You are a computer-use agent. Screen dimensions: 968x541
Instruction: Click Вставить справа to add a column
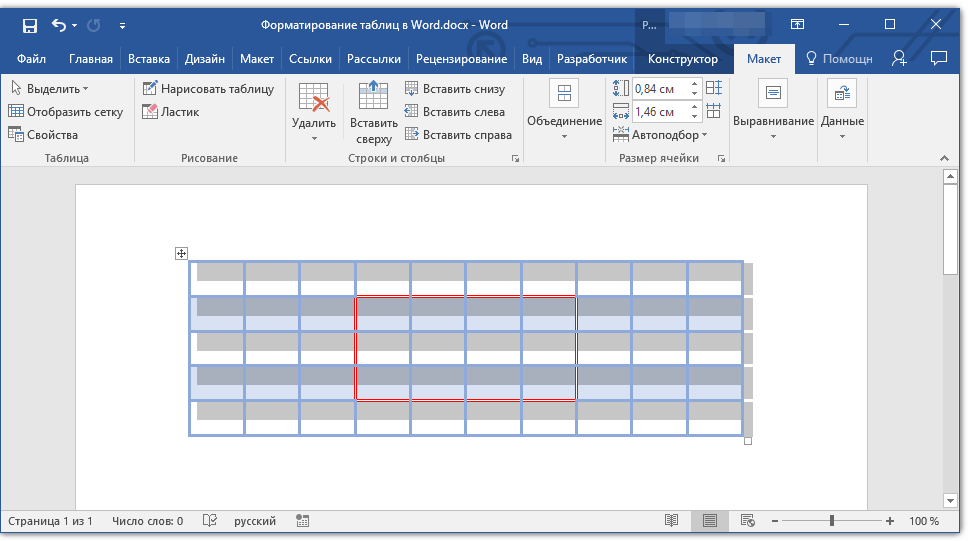tap(458, 135)
